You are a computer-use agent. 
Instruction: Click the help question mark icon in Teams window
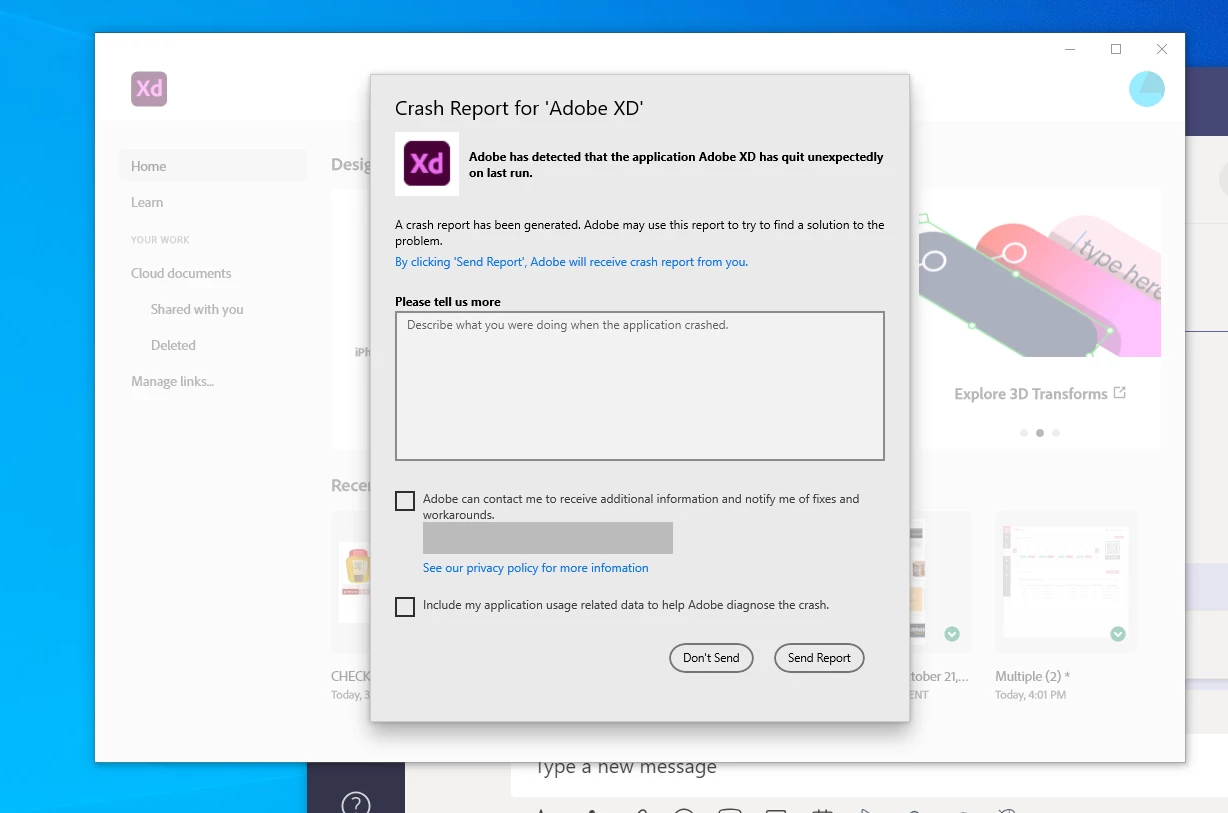pos(356,803)
